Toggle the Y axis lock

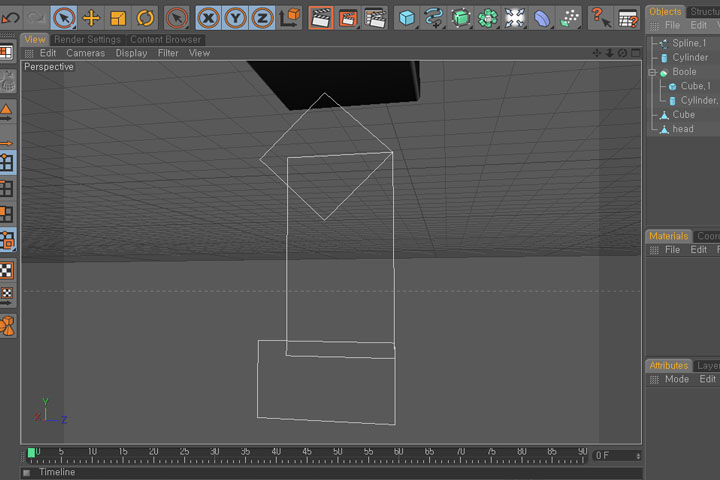[x=236, y=18]
